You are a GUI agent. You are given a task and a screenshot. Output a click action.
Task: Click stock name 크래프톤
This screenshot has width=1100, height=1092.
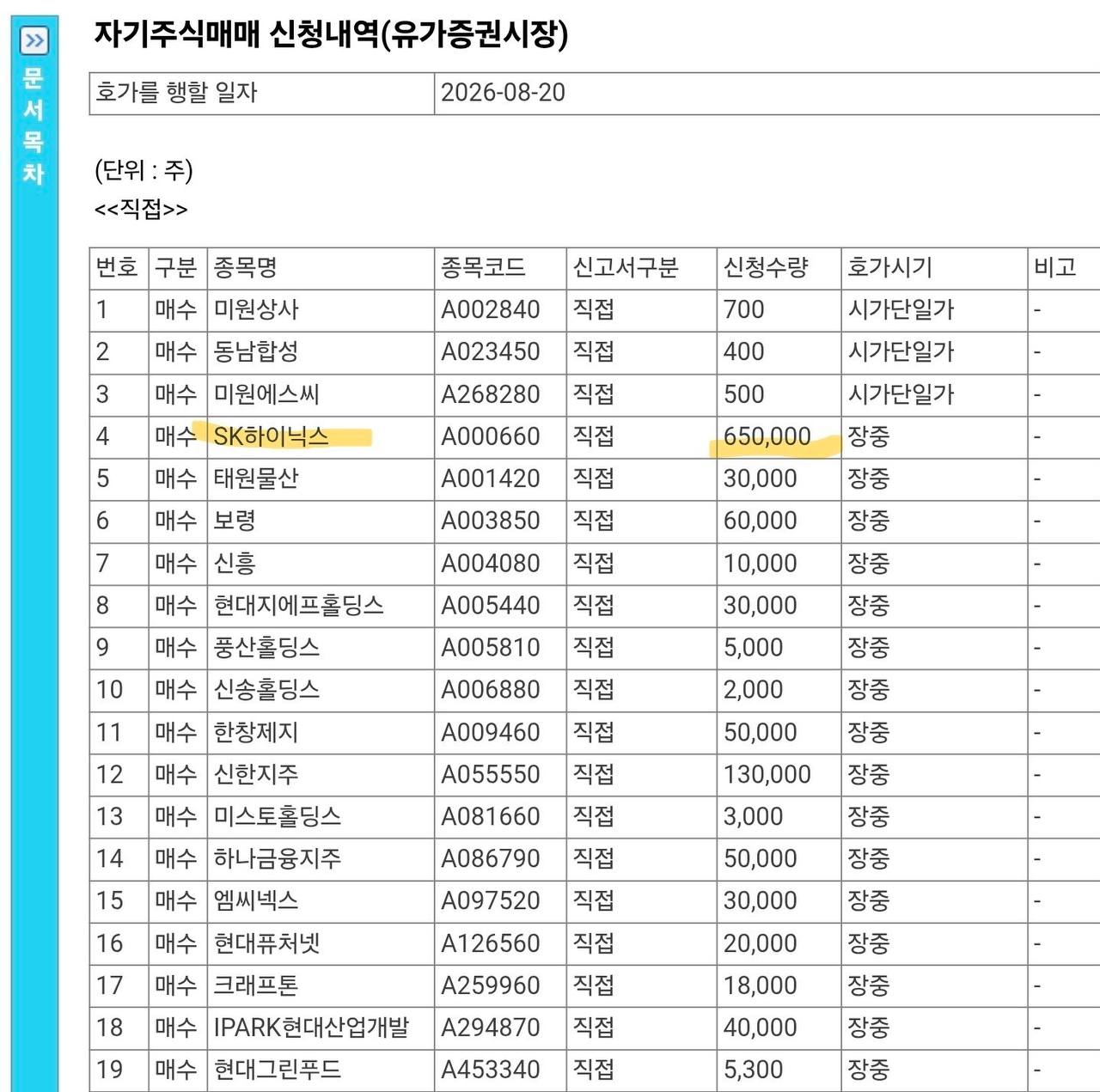coord(256,986)
